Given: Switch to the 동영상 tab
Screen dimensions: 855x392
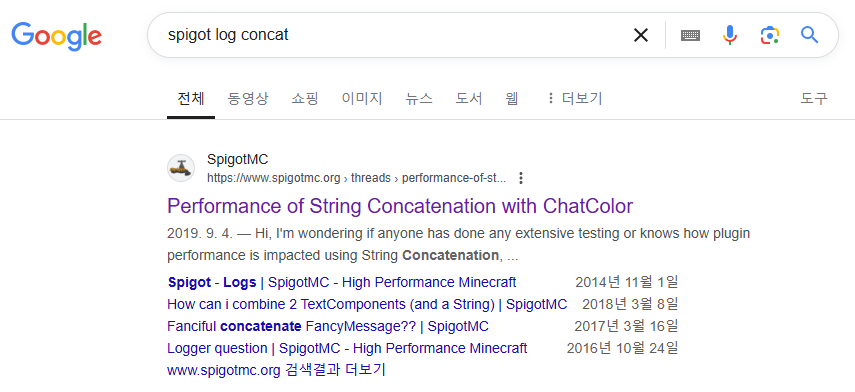Looking at the screenshot, I should (x=248, y=99).
